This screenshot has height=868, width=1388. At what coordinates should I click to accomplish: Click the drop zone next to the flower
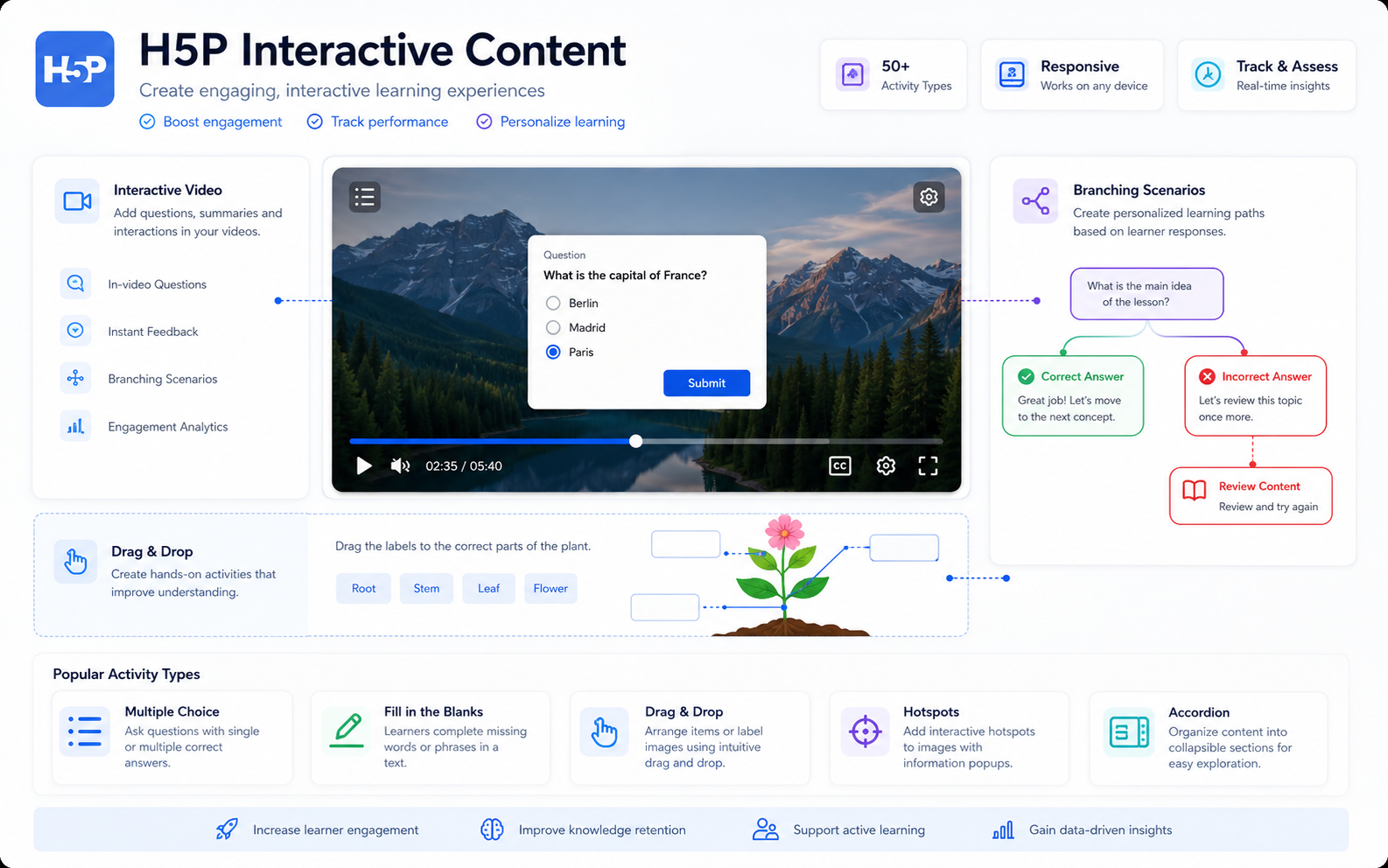(686, 544)
